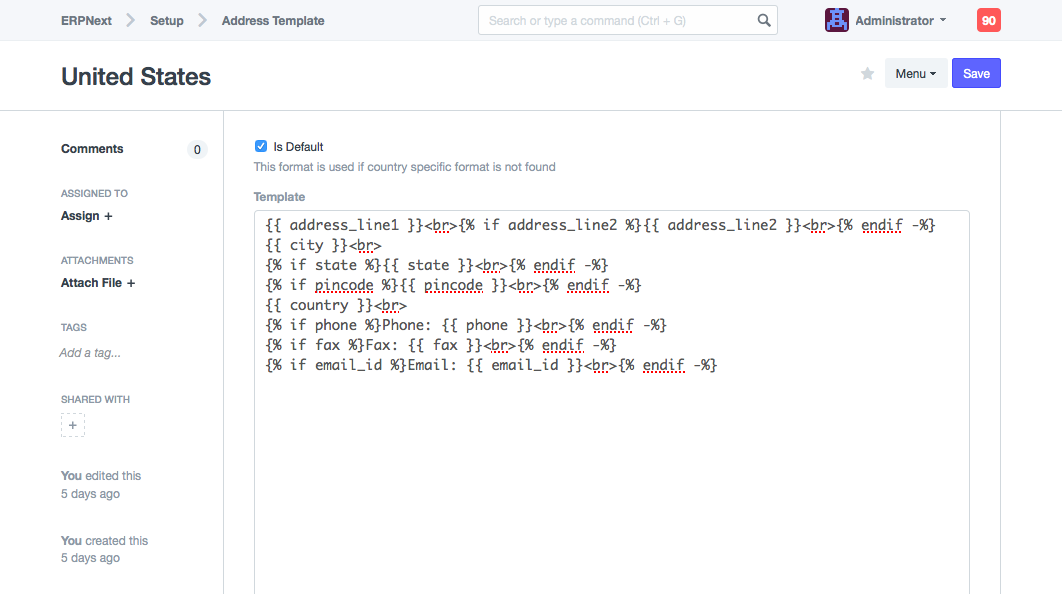
Task: Click the Administrator avatar icon
Action: [836, 20]
